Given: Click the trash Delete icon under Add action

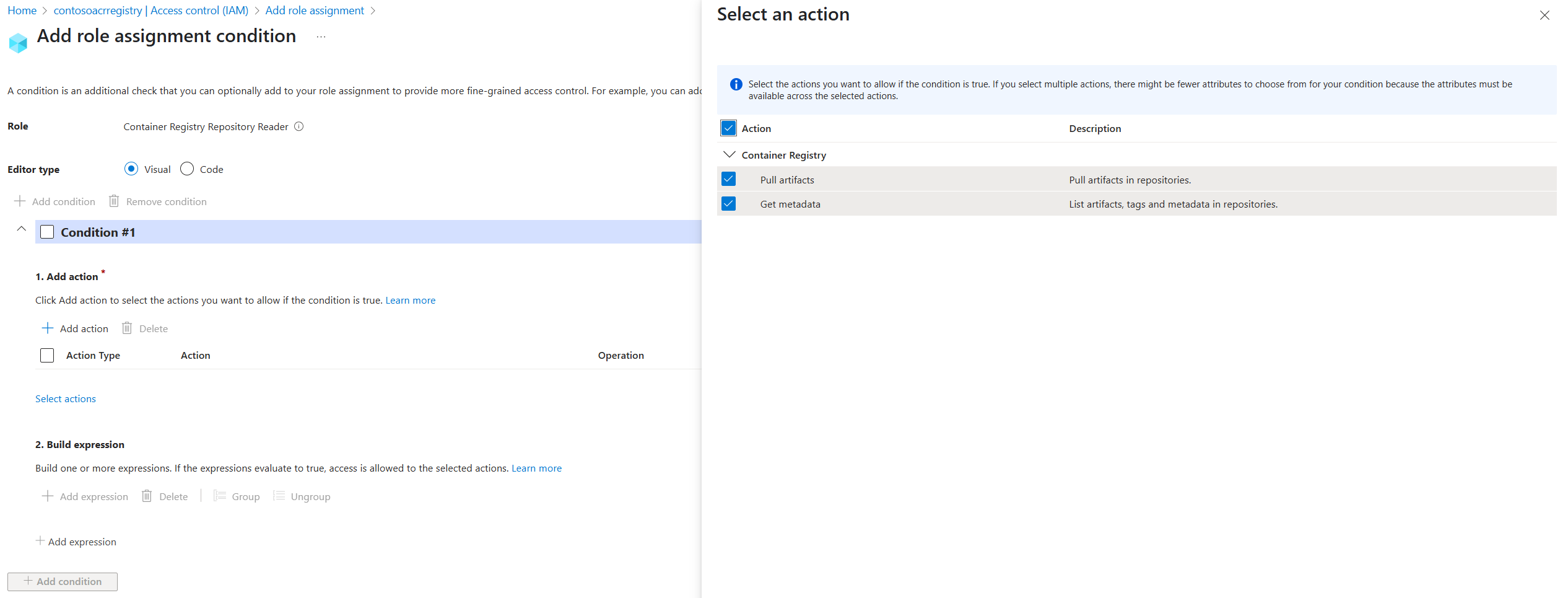Looking at the screenshot, I should coord(127,328).
